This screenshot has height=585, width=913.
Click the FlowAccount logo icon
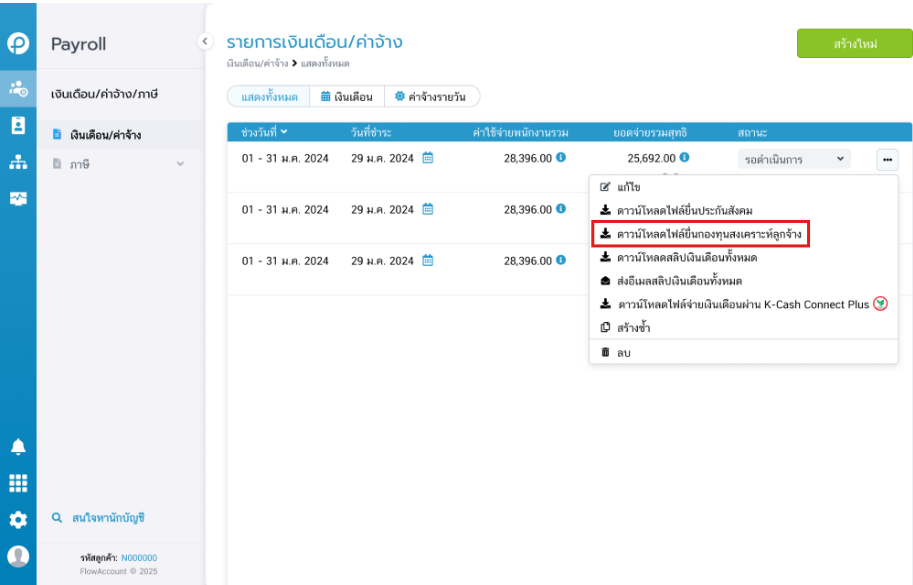coord(18,44)
